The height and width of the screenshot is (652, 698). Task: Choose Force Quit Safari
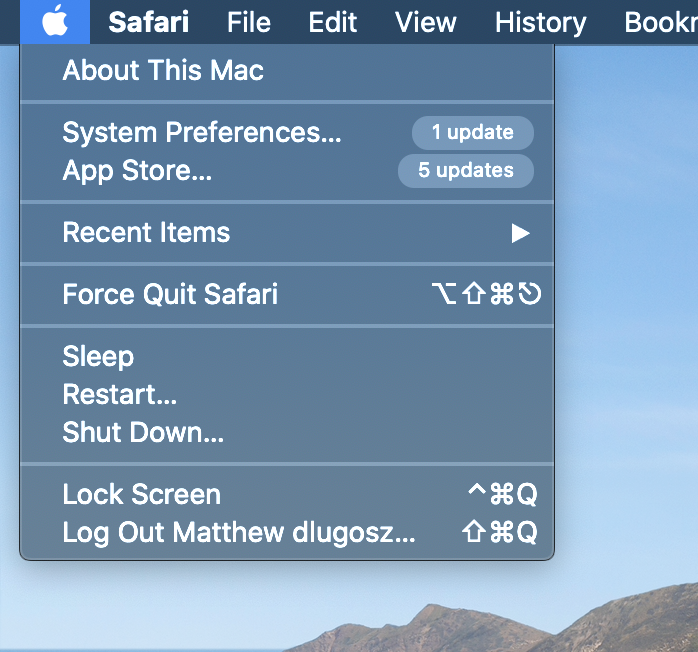coord(170,294)
